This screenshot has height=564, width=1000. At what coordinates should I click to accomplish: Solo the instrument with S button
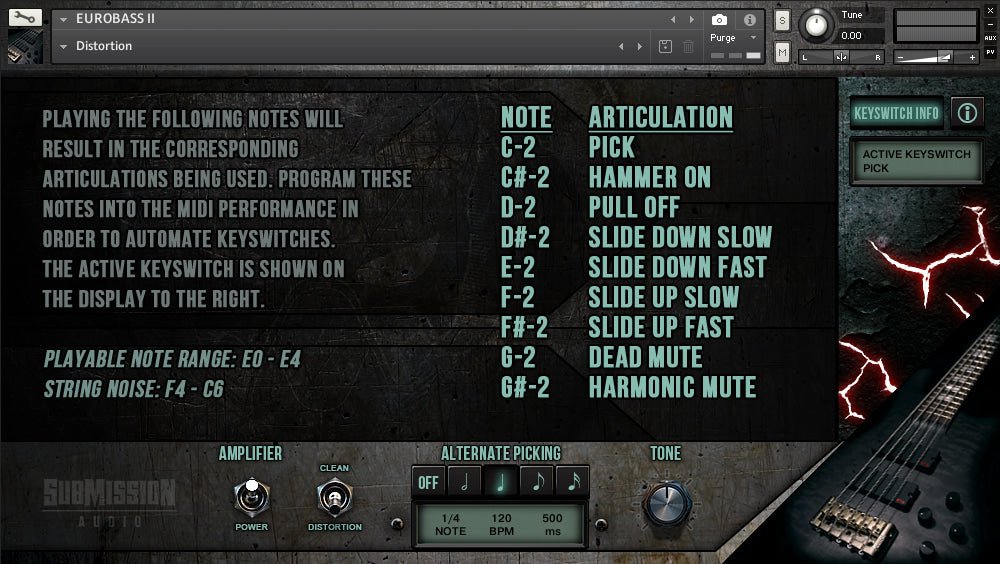(782, 20)
